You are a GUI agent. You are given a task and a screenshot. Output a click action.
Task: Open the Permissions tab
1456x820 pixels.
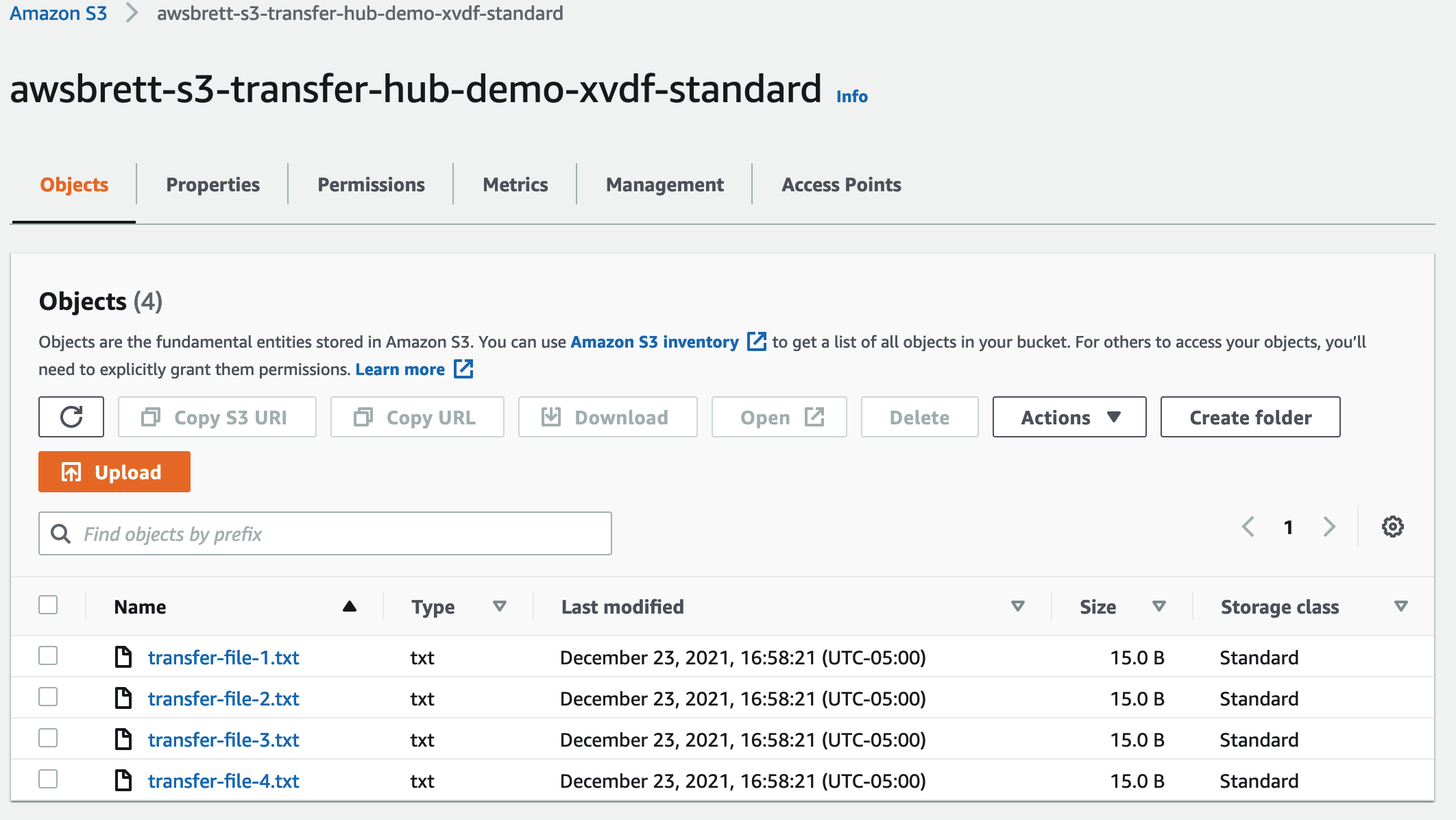pyautogui.click(x=371, y=184)
